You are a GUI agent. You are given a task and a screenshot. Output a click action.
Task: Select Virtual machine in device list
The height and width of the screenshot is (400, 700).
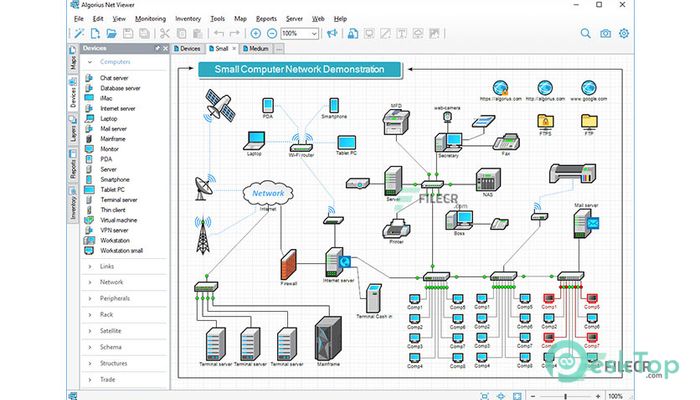118,220
